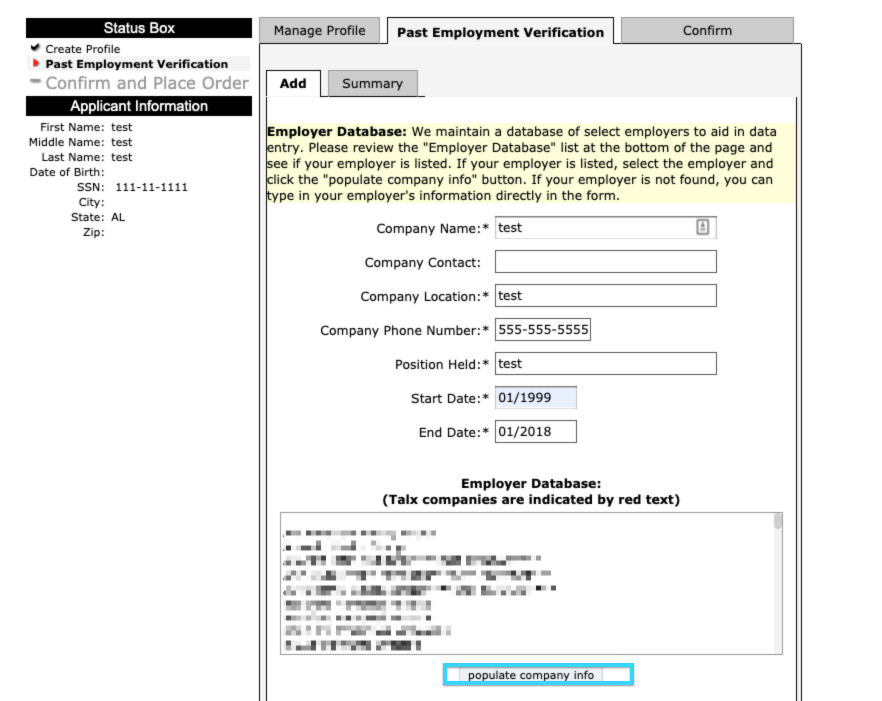Focus the Position Held text box
The image size is (882, 701).
[606, 363]
